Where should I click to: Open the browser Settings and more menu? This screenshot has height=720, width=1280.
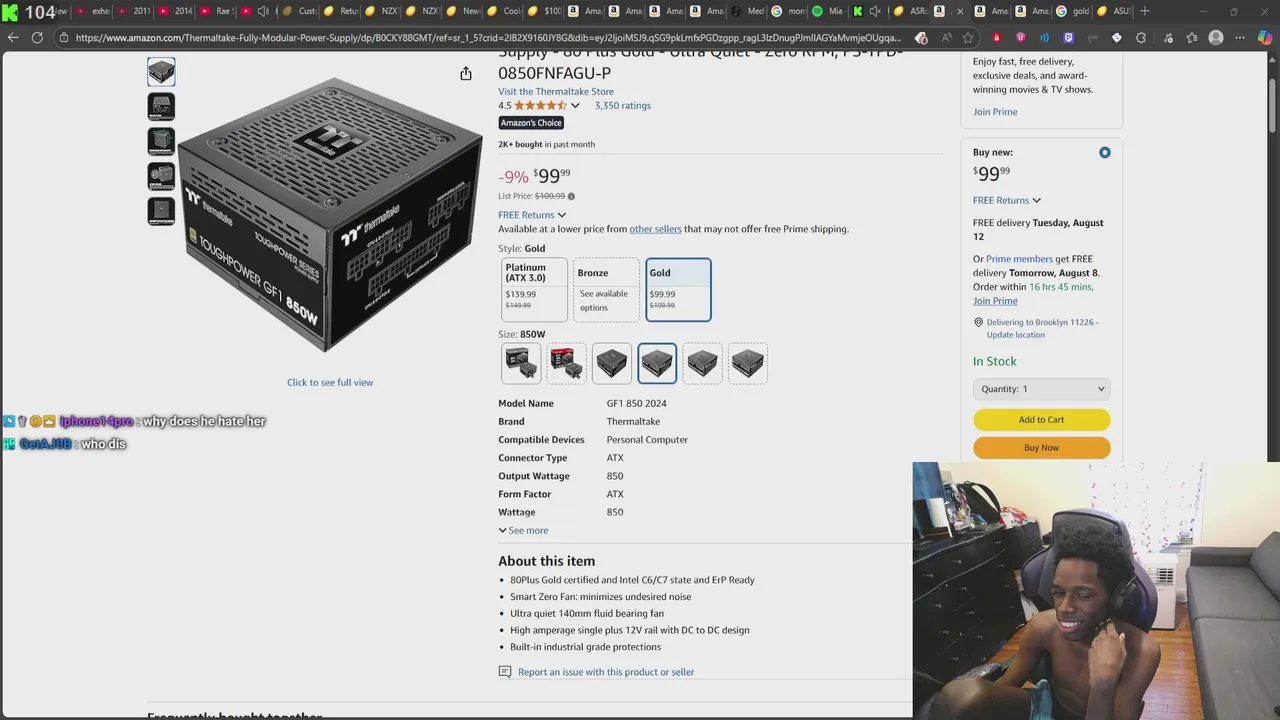pos(1241,38)
